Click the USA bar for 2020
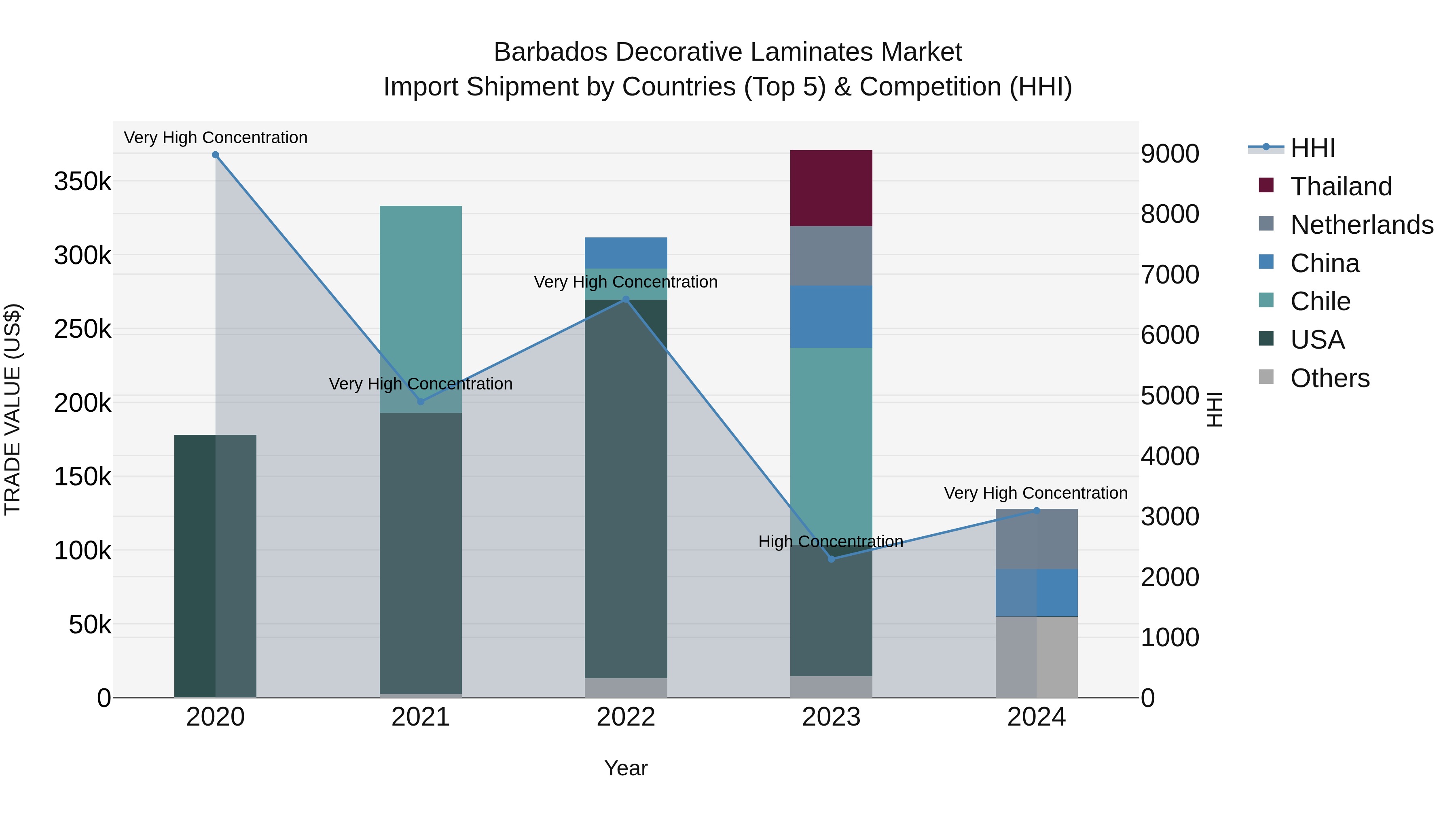 click(x=215, y=566)
